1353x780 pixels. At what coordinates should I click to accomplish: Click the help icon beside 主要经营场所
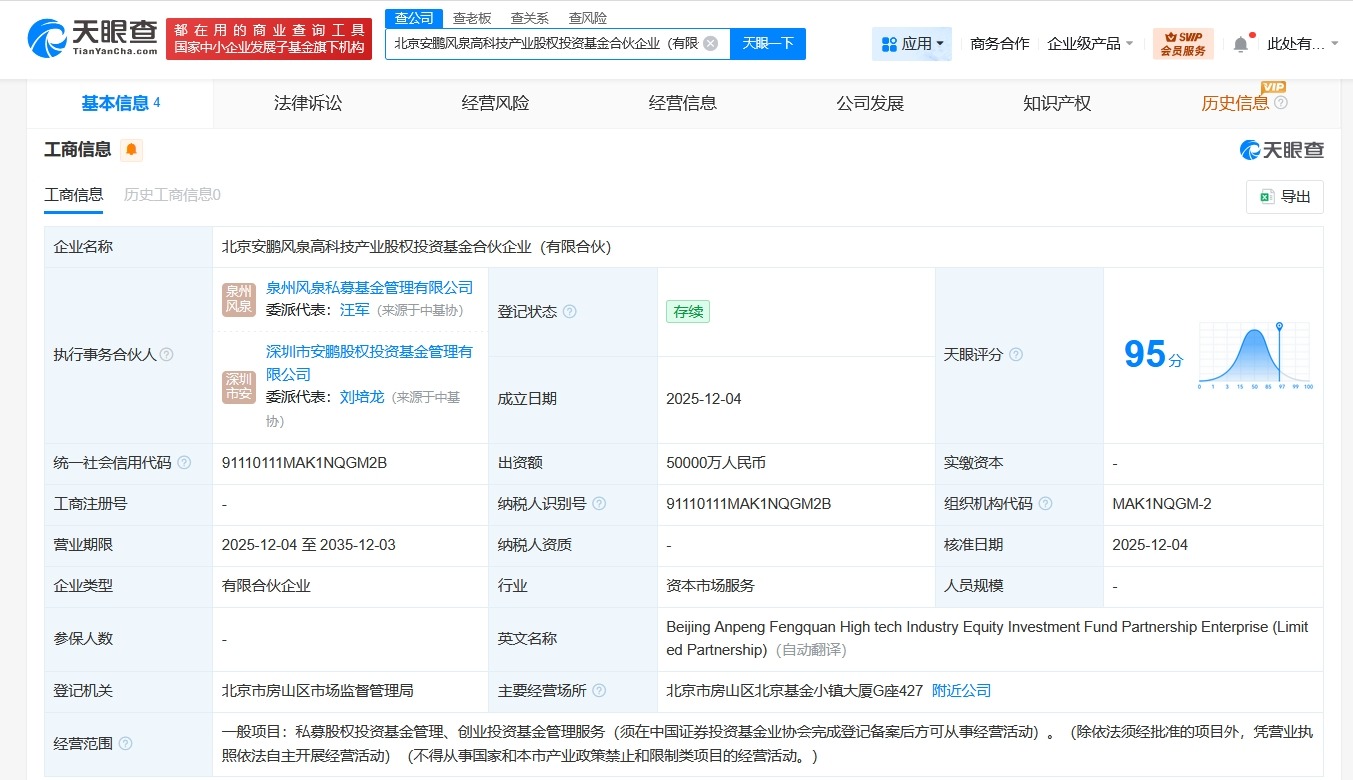(599, 690)
